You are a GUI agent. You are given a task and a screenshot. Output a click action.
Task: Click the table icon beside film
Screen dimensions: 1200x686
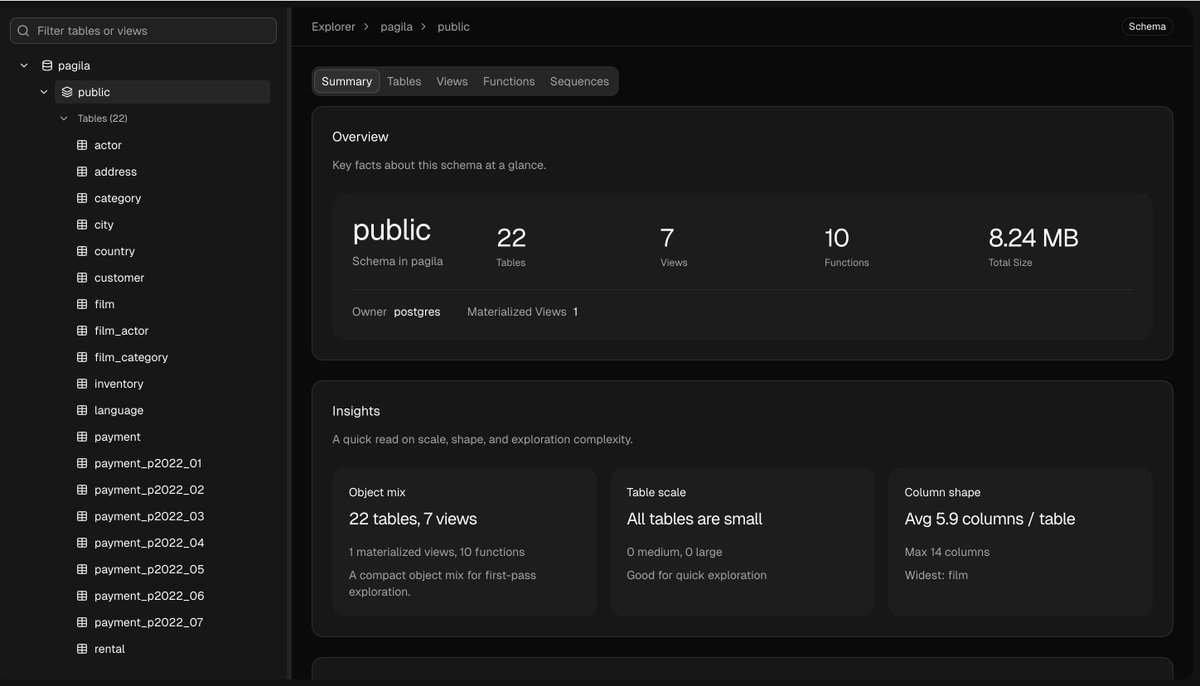(x=82, y=304)
